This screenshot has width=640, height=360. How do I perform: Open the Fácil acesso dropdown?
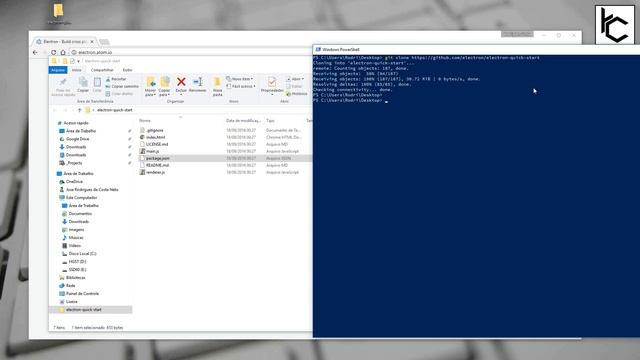coord(241,86)
